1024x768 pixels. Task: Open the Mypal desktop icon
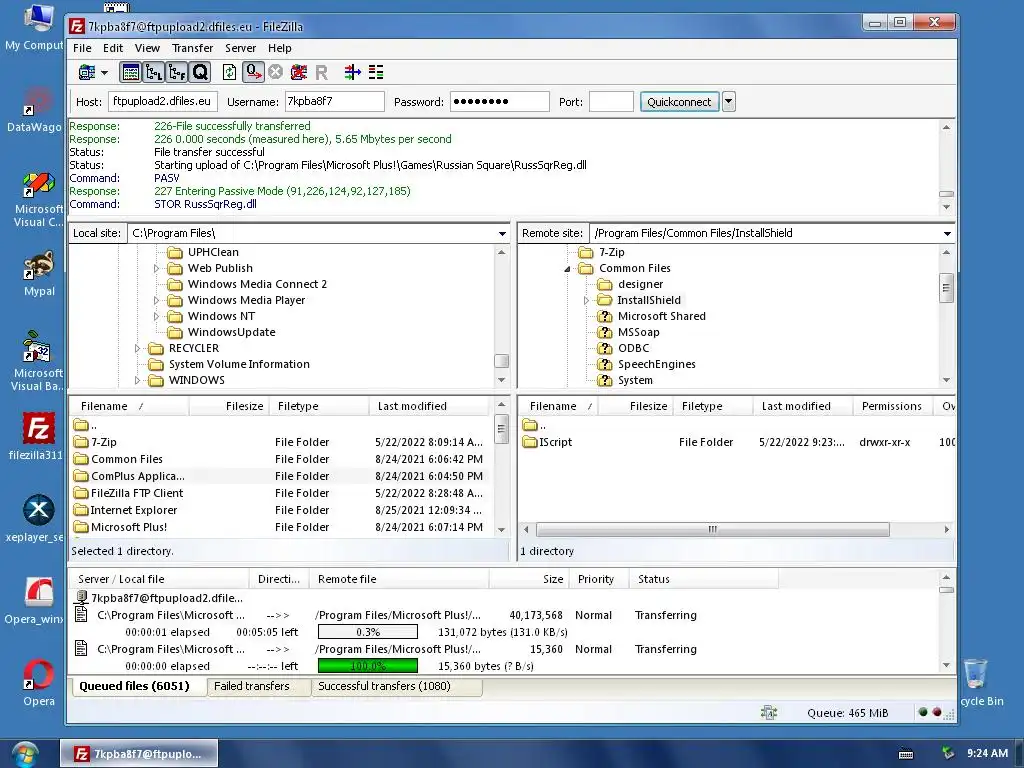point(39,274)
